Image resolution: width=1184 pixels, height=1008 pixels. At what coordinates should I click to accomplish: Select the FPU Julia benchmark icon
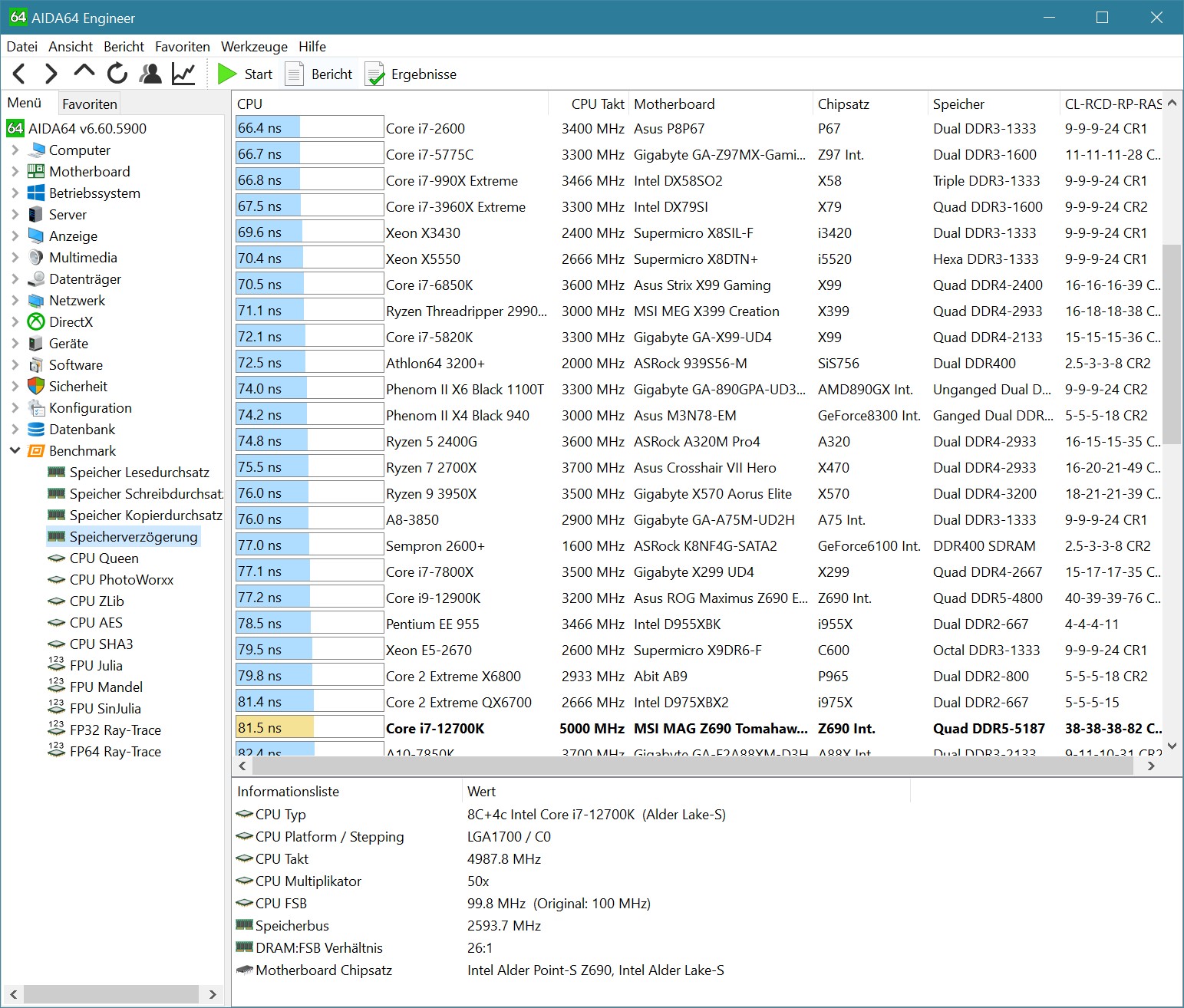(56, 664)
